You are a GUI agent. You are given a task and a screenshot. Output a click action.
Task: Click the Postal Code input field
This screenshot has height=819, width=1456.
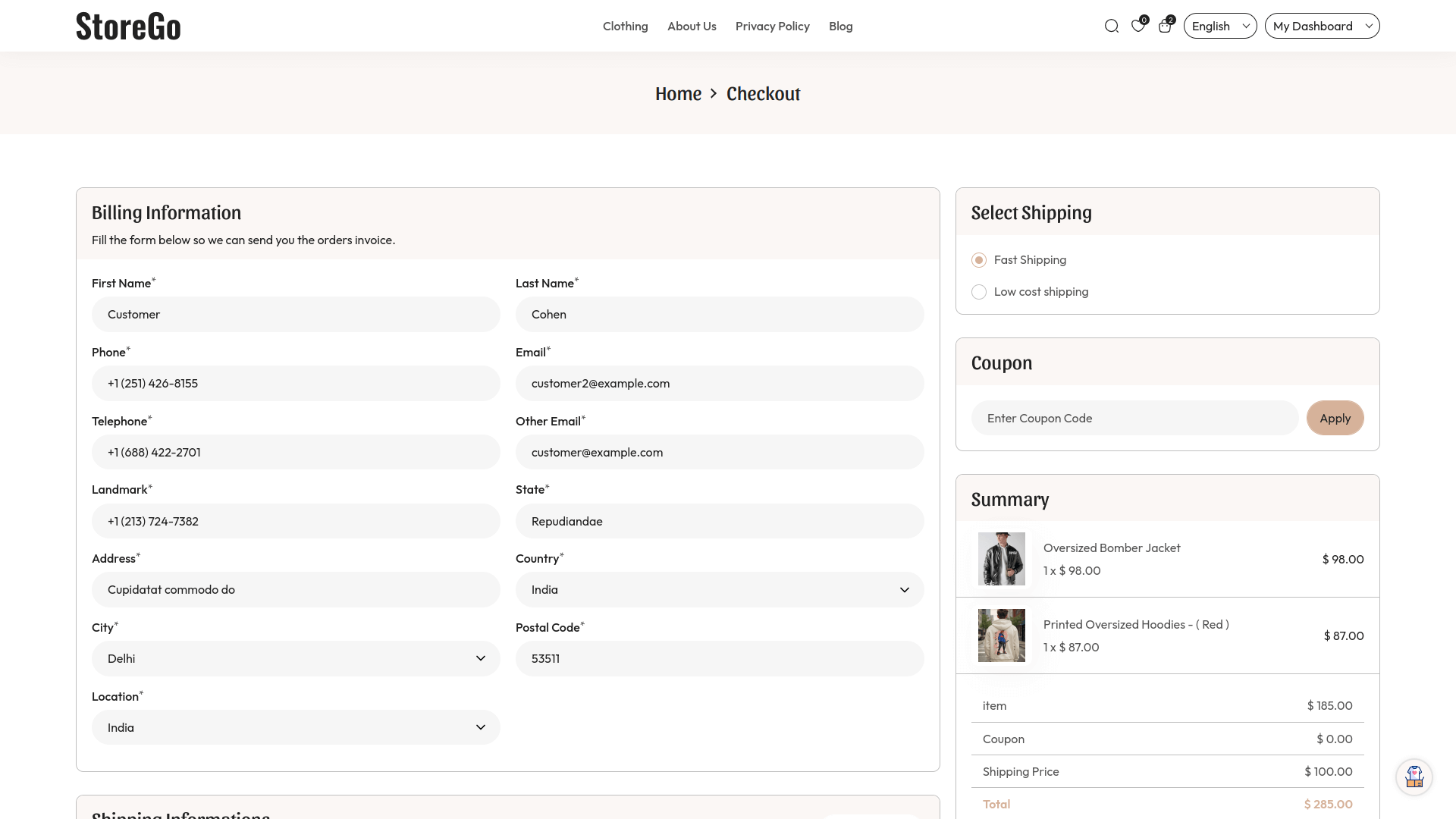pyautogui.click(x=719, y=659)
